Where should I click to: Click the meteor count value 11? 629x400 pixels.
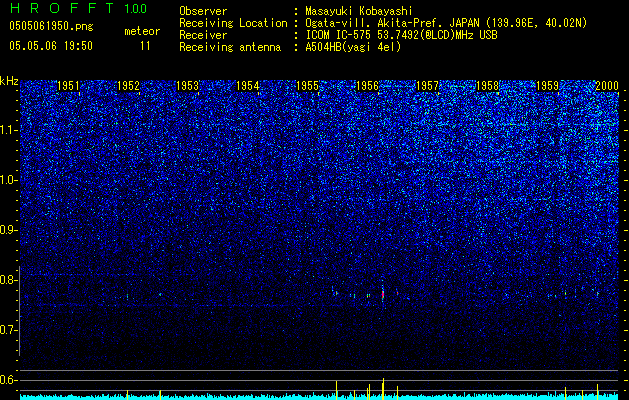[145, 46]
